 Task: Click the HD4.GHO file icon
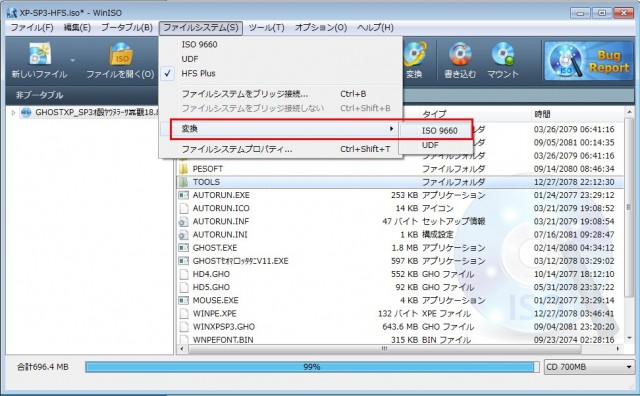click(184, 274)
